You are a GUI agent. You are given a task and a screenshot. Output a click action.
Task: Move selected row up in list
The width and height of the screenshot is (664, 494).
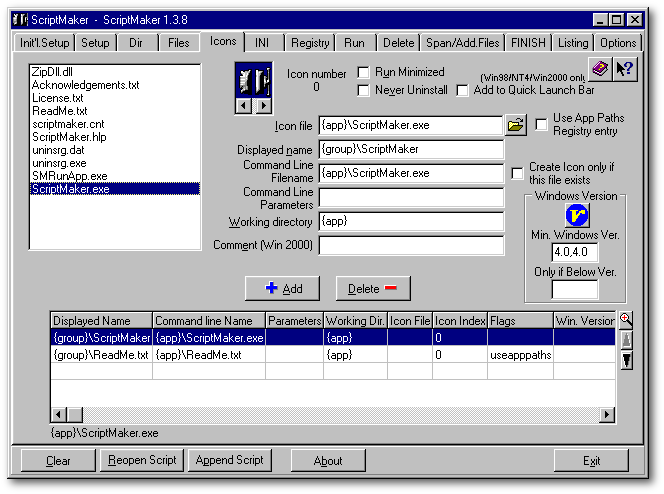click(x=626, y=340)
